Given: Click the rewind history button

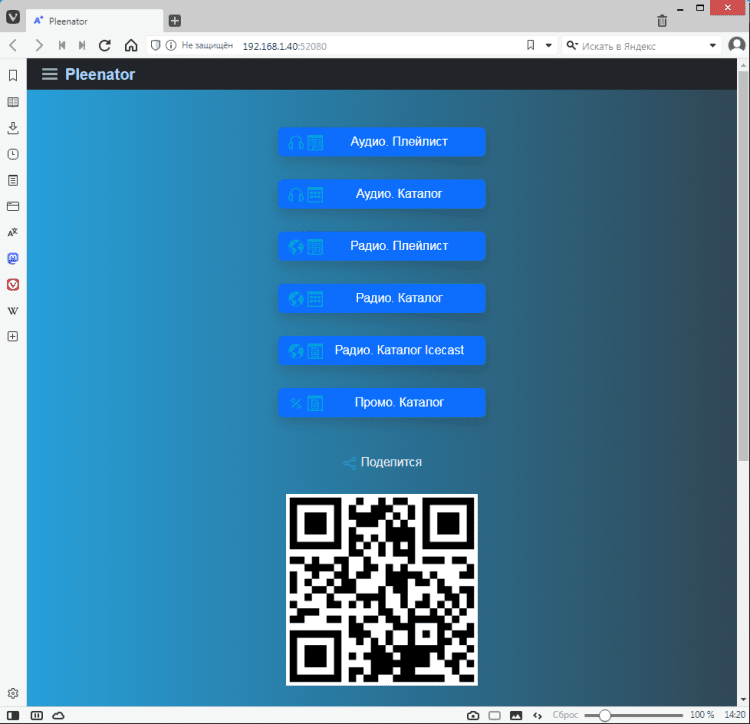Looking at the screenshot, I should [62, 45].
